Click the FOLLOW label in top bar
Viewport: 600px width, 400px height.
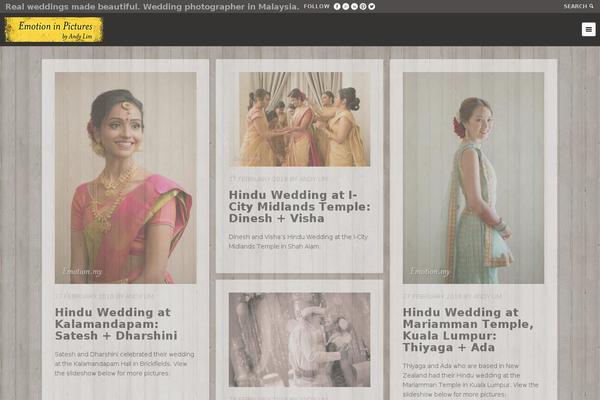pyautogui.click(x=316, y=6)
